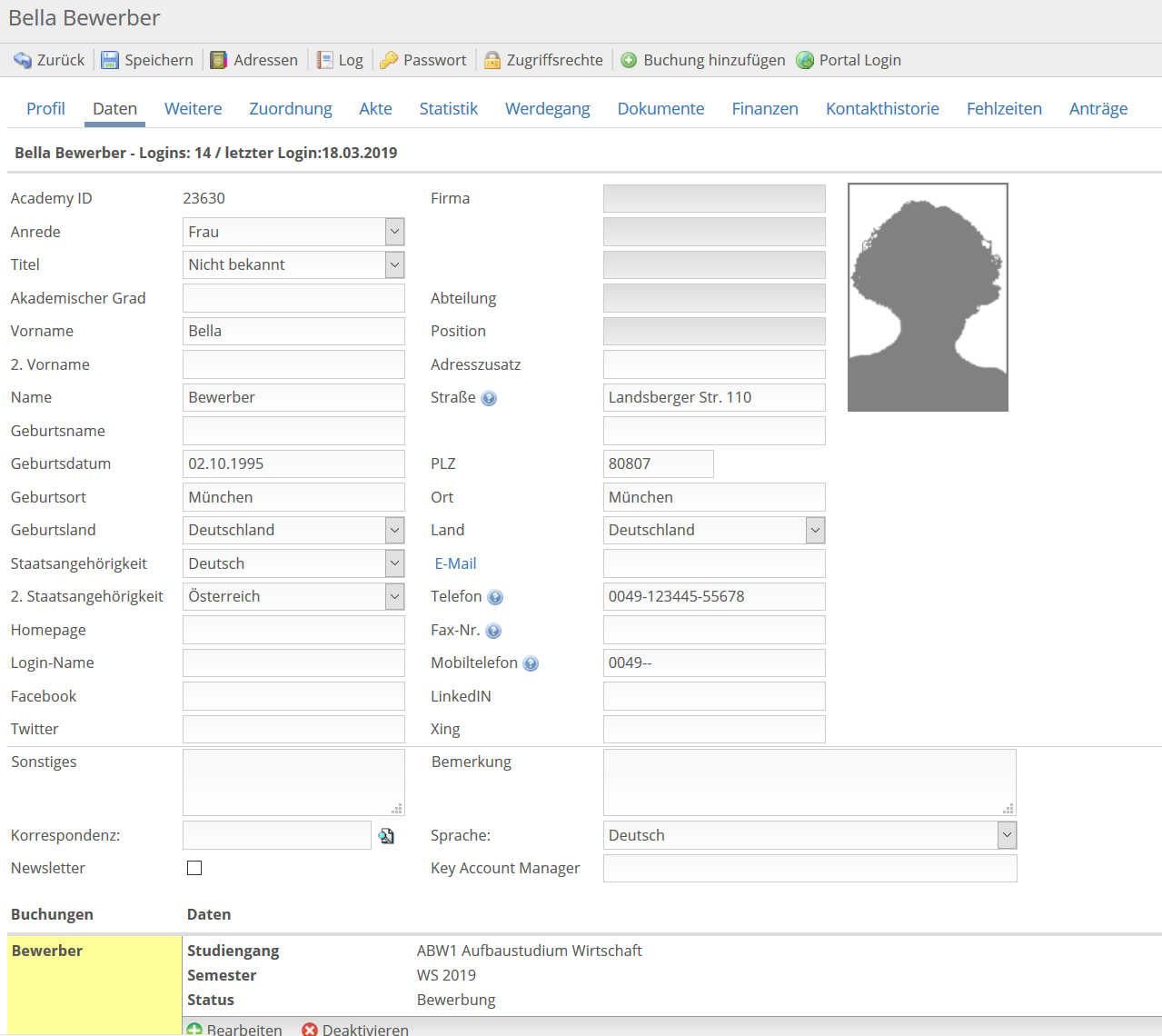Image resolution: width=1162 pixels, height=1036 pixels.
Task: Open the Dokumente tab
Action: 660,108
